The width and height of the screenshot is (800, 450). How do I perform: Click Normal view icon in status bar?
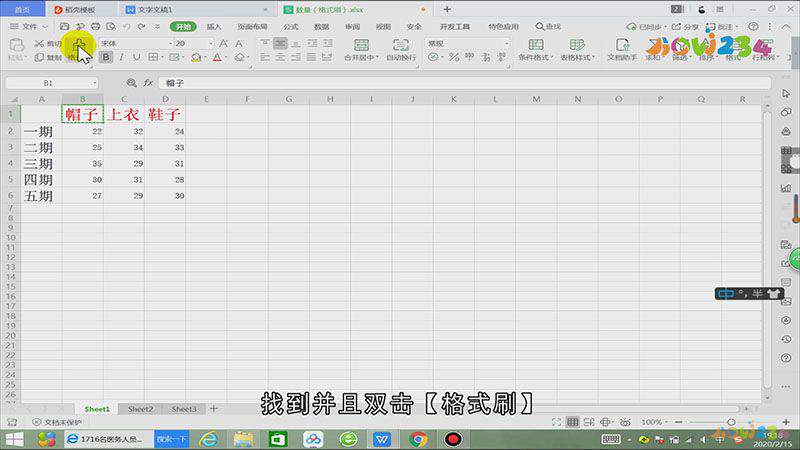pos(573,422)
